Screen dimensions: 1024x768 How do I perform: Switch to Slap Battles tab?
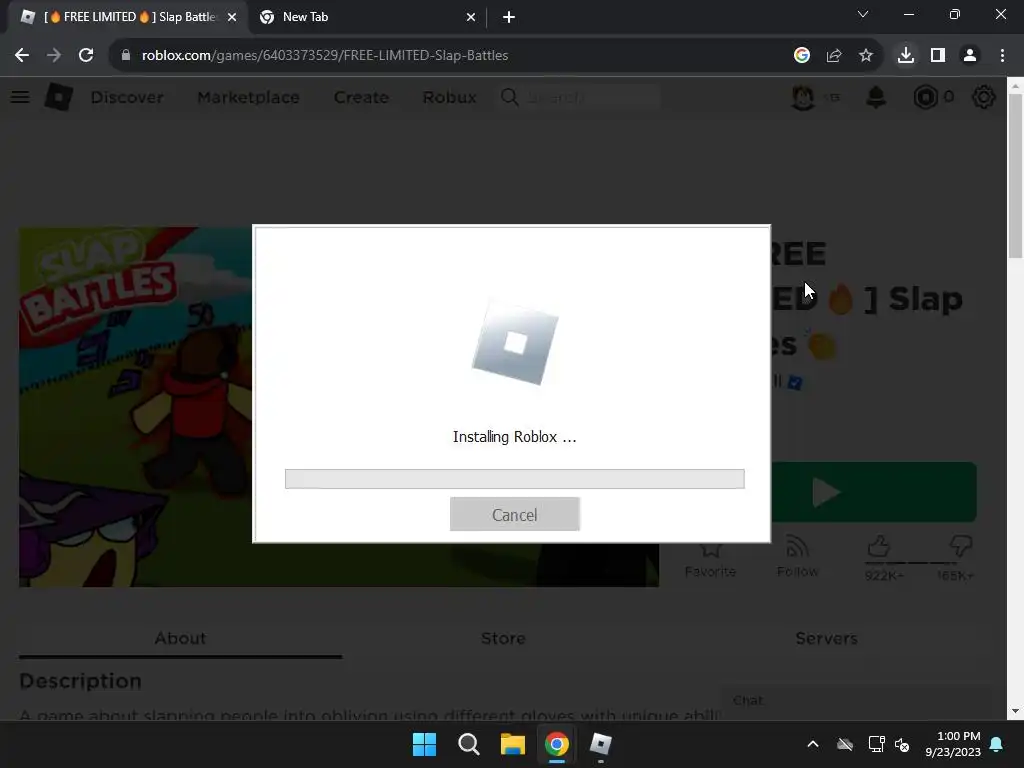pyautogui.click(x=129, y=17)
